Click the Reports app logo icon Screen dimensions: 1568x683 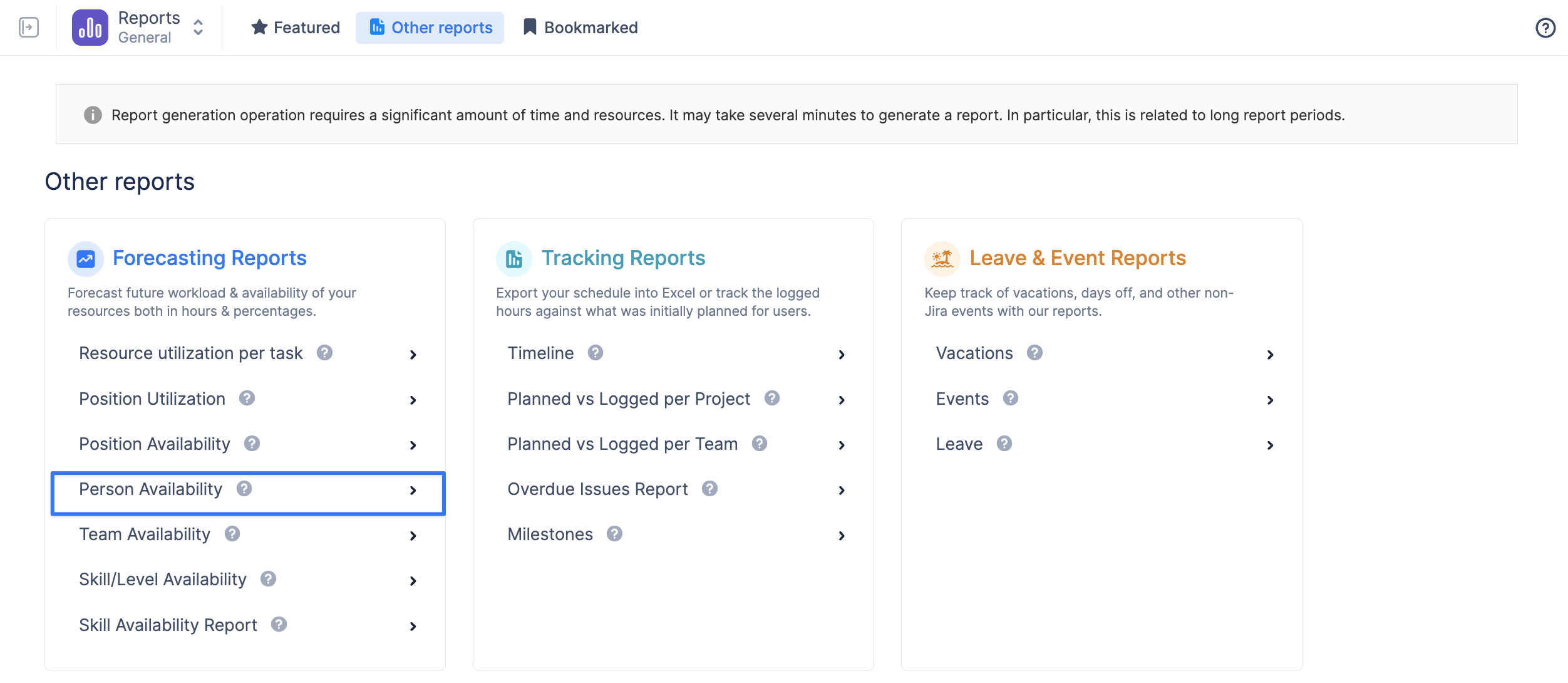coord(90,28)
